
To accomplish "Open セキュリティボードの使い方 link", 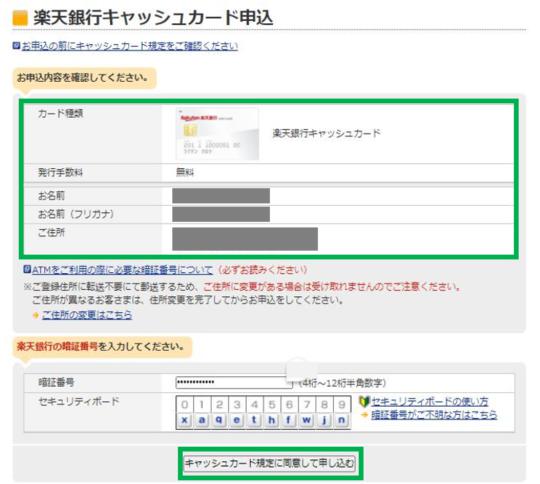I will 429,401.
